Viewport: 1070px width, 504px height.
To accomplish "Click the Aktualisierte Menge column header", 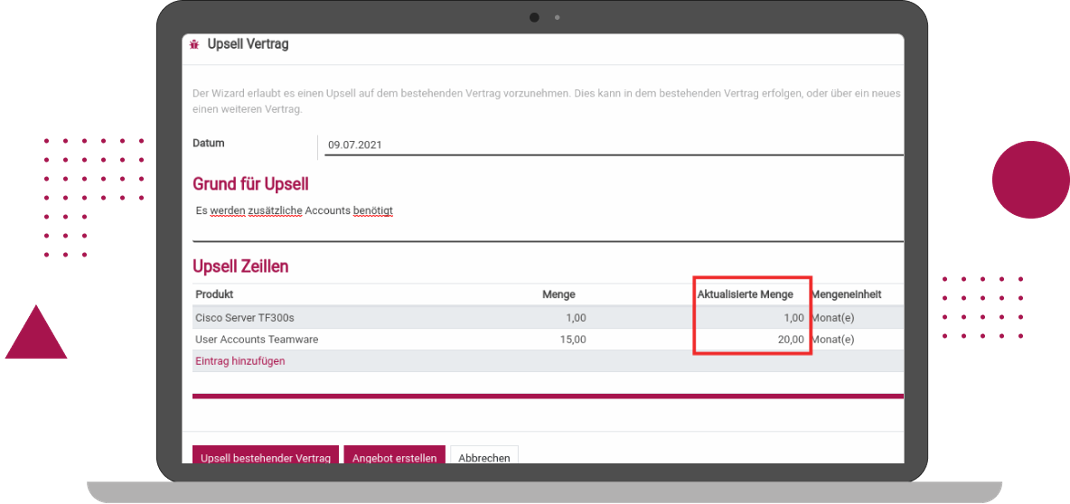I will tap(745, 294).
